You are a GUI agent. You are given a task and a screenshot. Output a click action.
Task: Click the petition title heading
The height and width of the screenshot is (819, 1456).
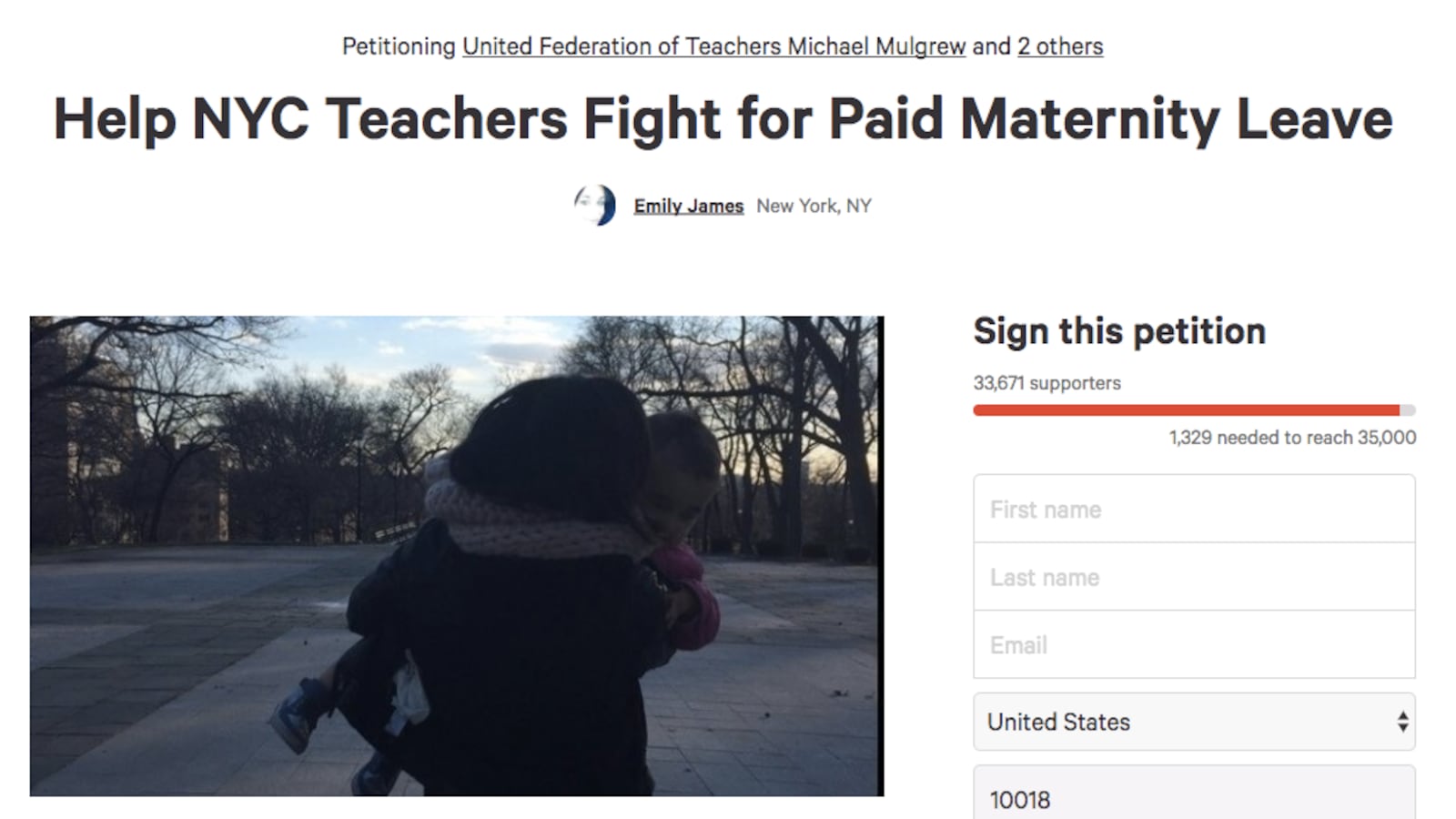(723, 119)
